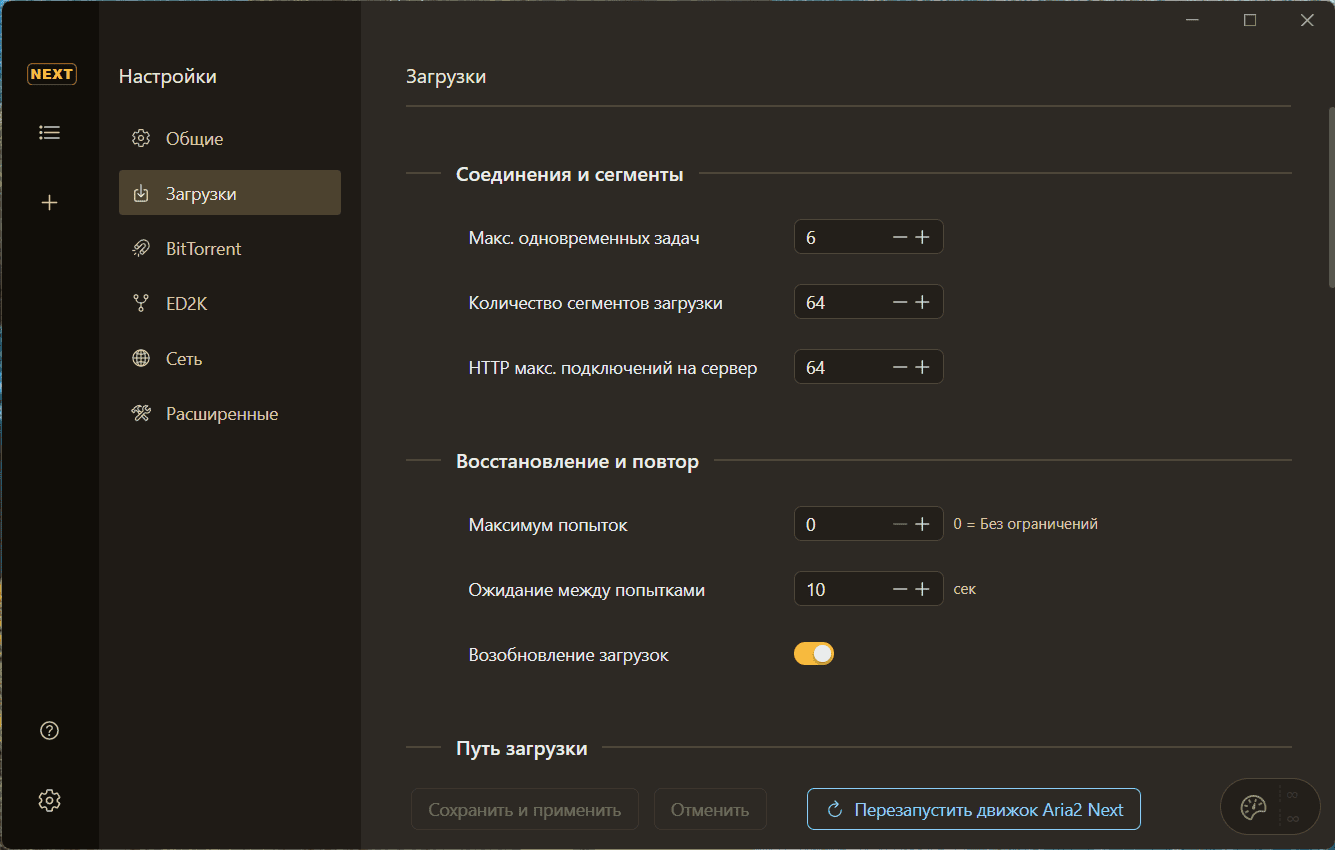Maximize the application window

coord(1250,20)
